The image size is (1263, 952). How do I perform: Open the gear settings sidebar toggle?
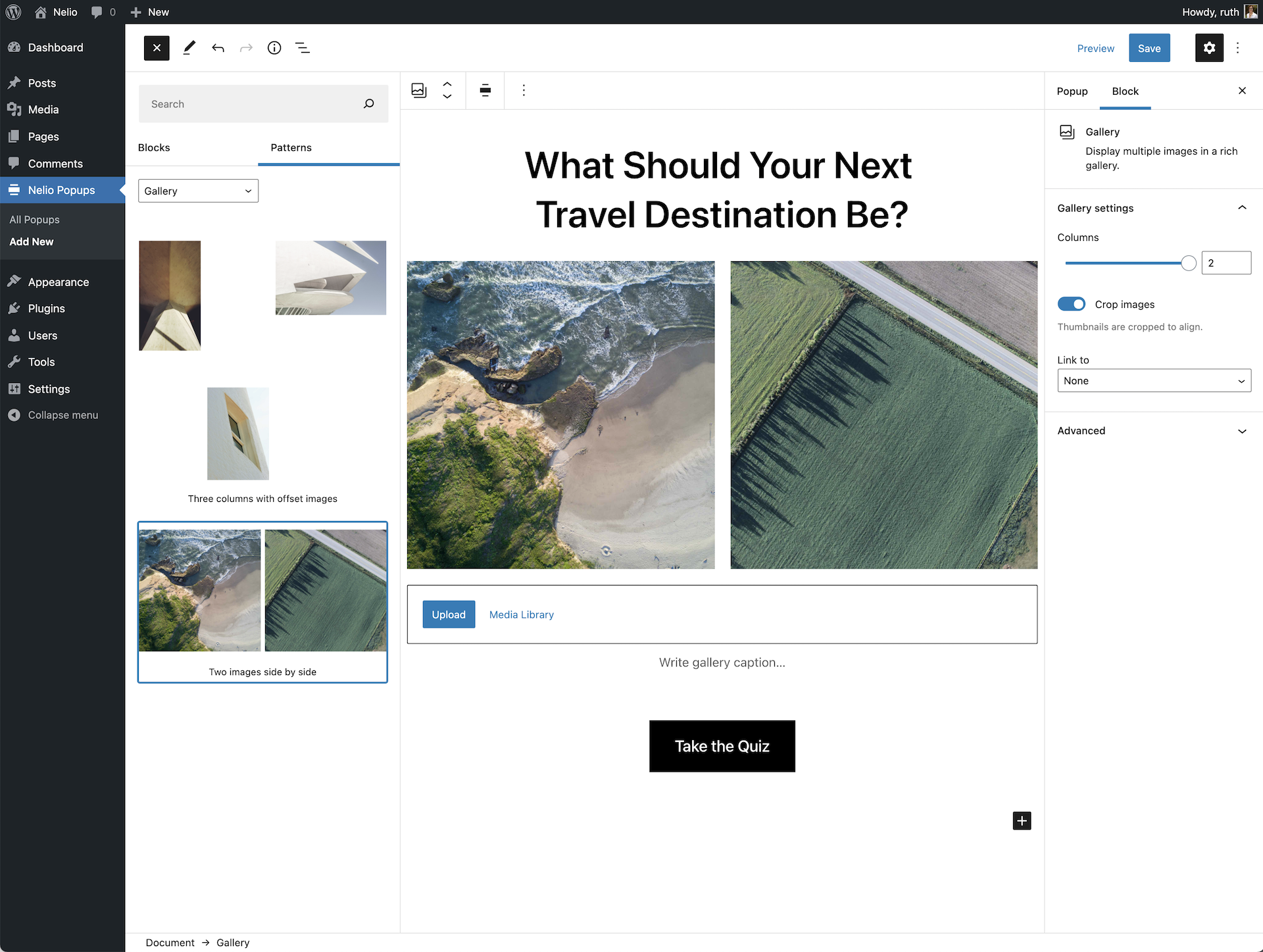[x=1208, y=48]
